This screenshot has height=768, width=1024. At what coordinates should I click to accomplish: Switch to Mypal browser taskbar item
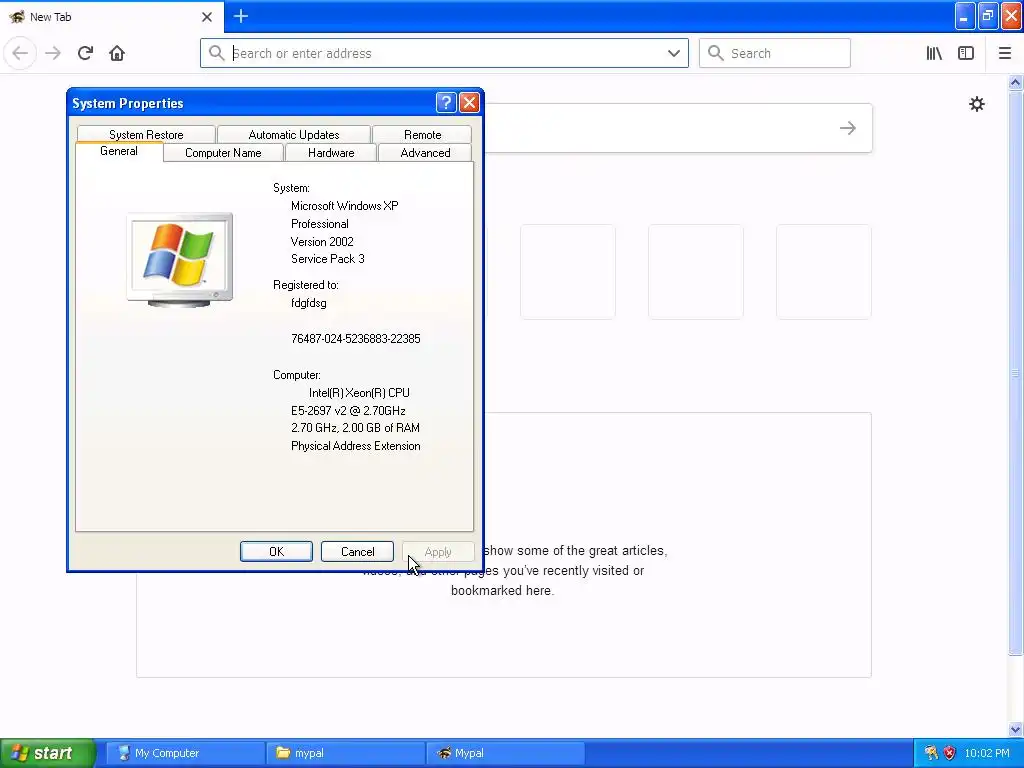tap(505, 753)
